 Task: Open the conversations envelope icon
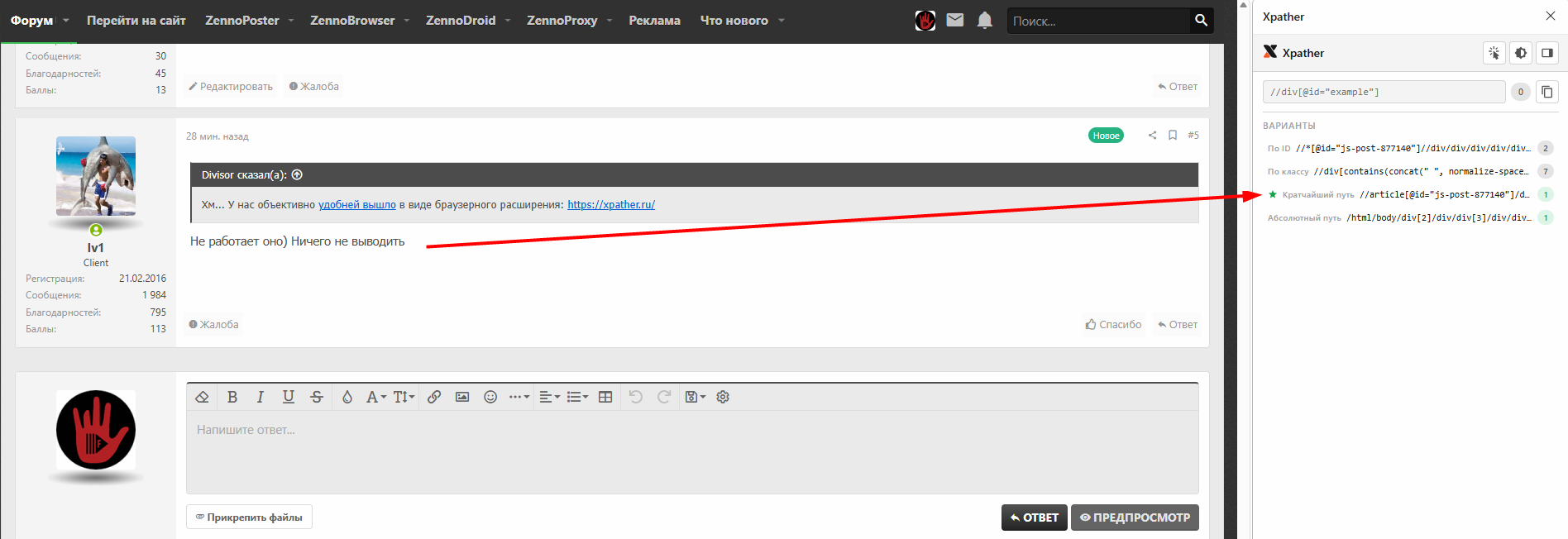tap(955, 20)
